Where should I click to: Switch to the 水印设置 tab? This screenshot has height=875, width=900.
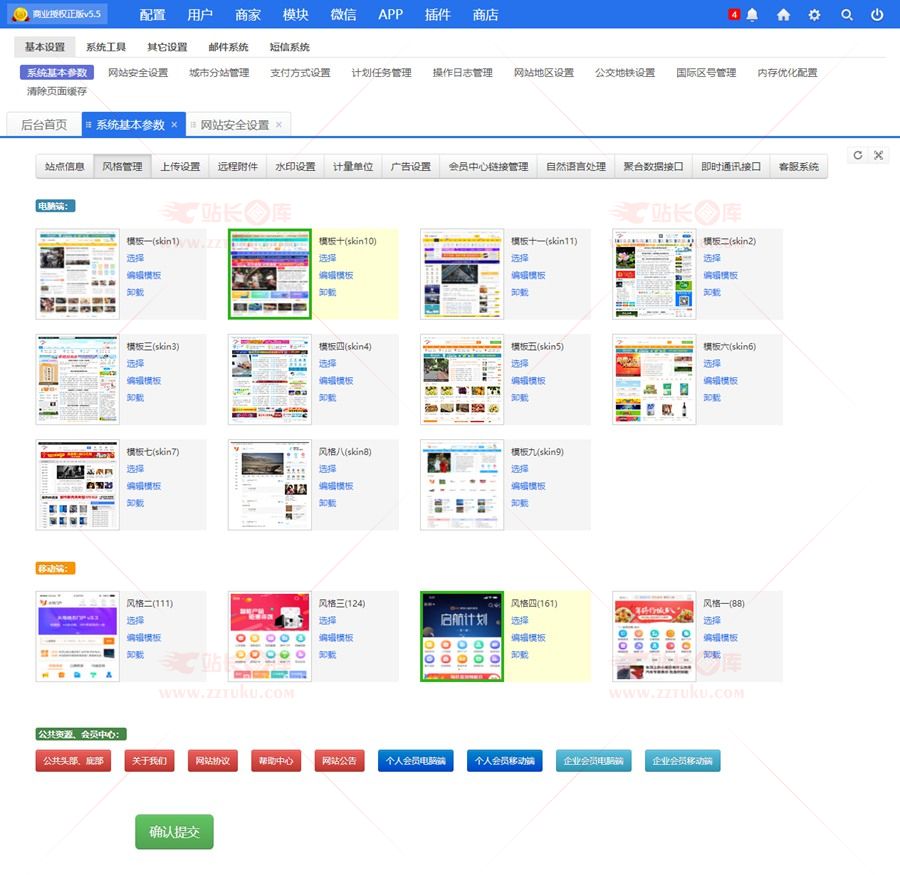coord(295,167)
